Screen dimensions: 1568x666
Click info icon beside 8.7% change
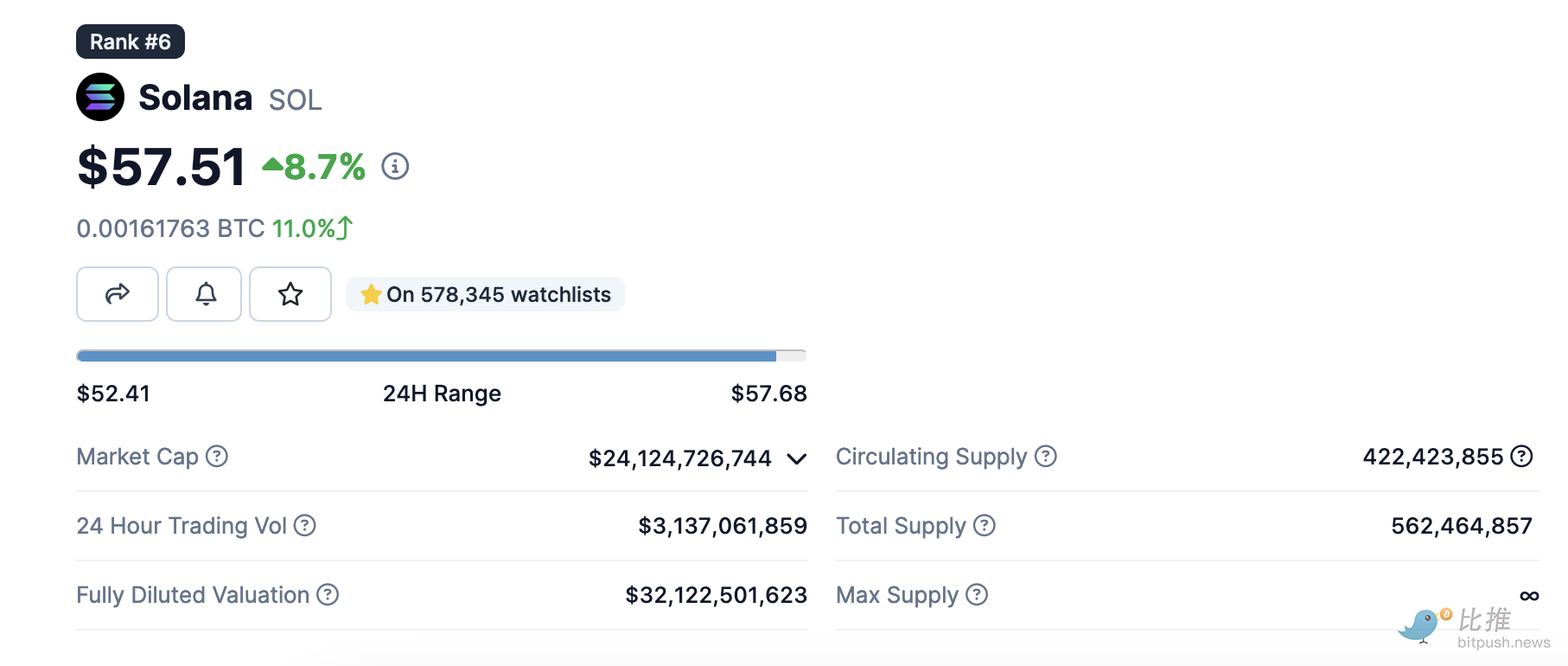point(395,166)
